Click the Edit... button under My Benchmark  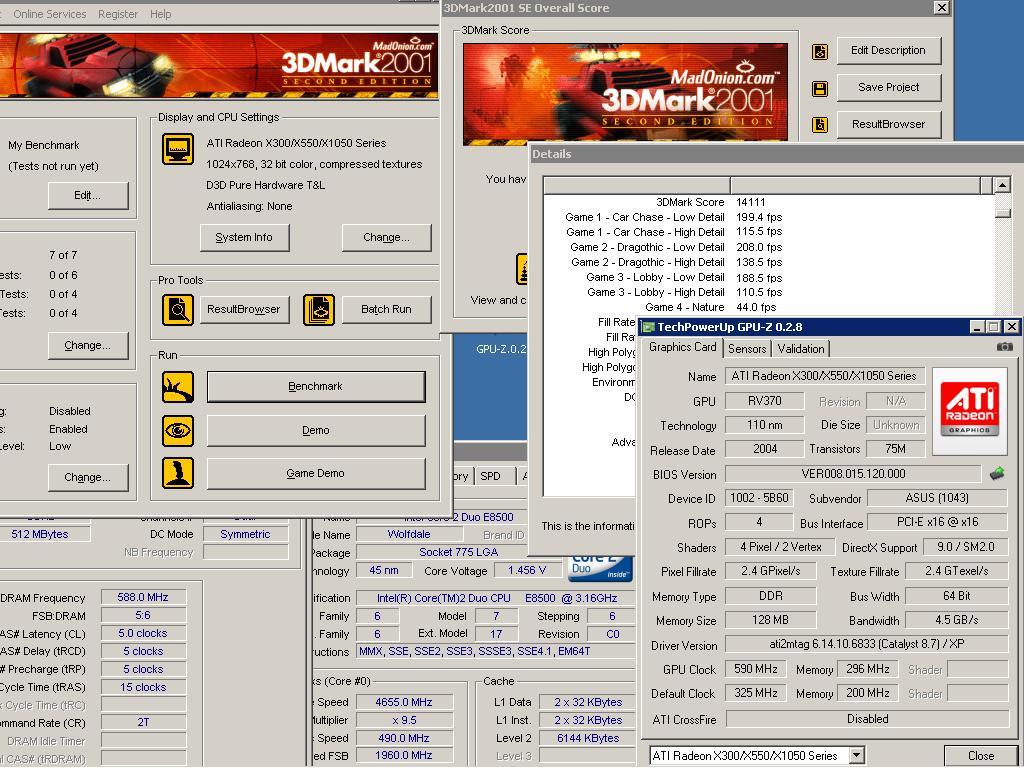tap(88, 195)
